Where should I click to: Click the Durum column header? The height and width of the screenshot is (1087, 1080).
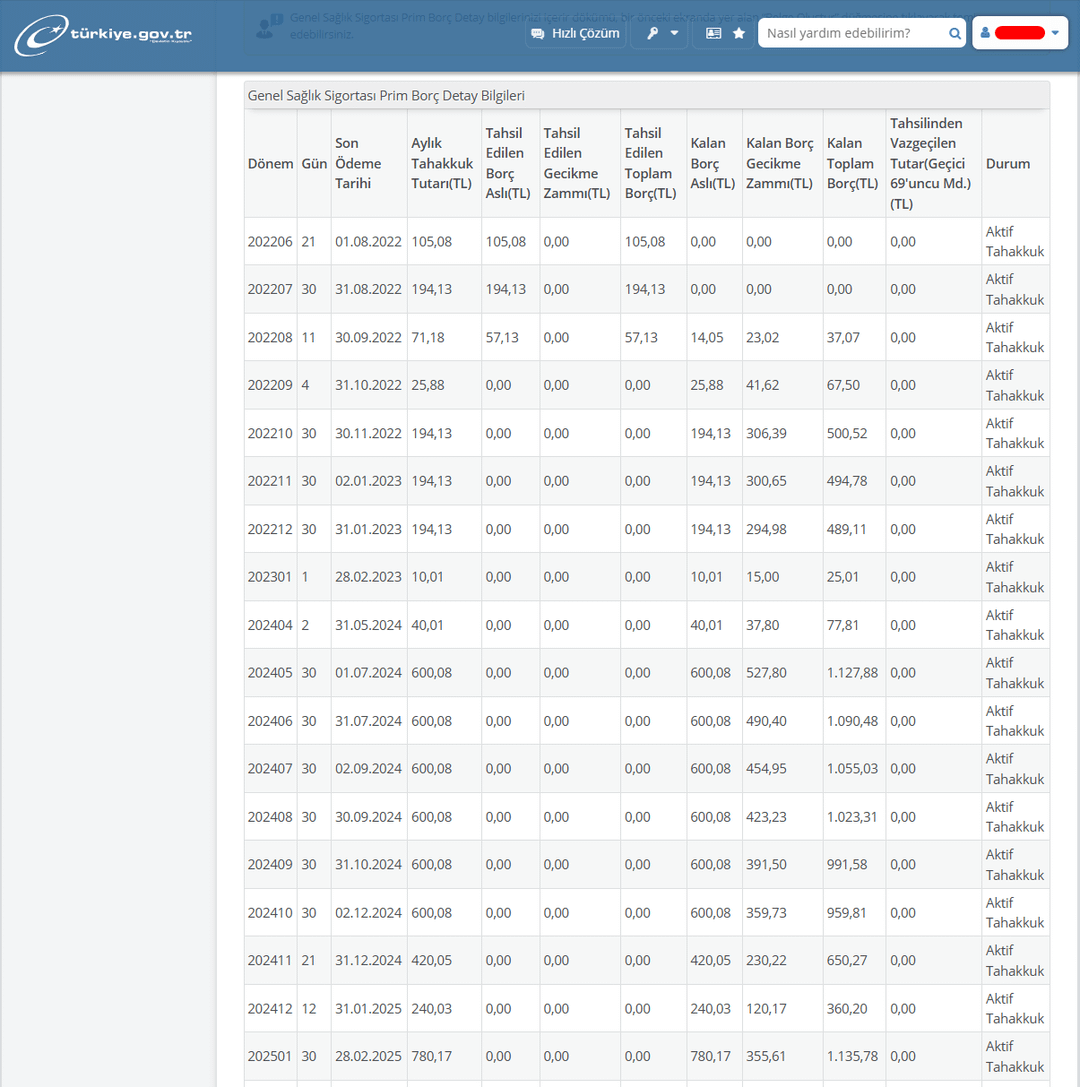(1007, 164)
